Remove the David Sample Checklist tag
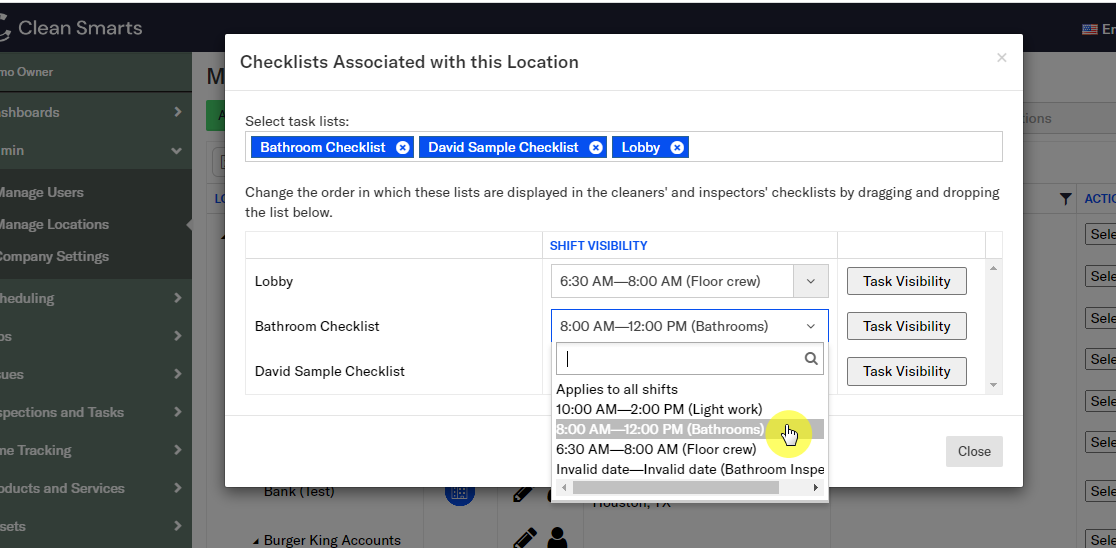This screenshot has height=548, width=1116. point(595,147)
